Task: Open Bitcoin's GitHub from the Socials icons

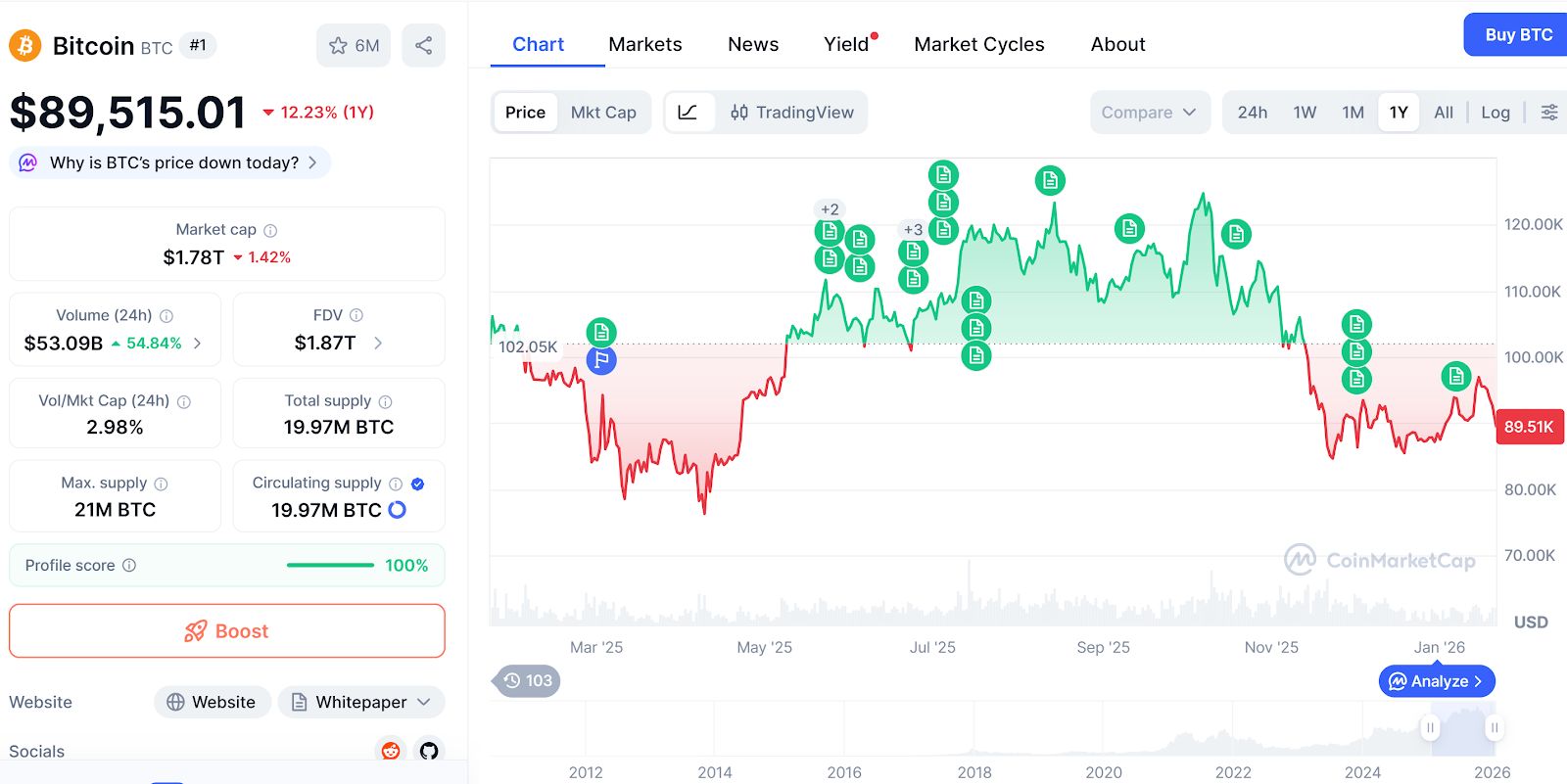Action: click(x=429, y=750)
